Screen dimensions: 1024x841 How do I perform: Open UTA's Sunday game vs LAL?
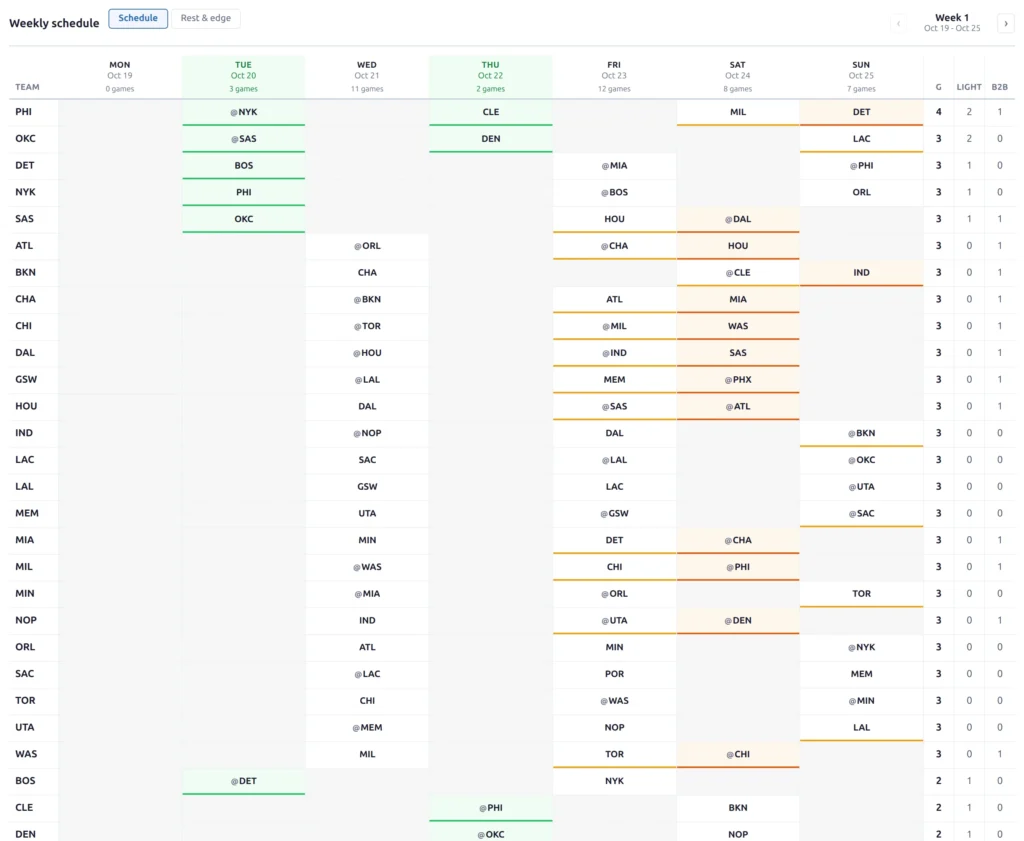(861, 728)
